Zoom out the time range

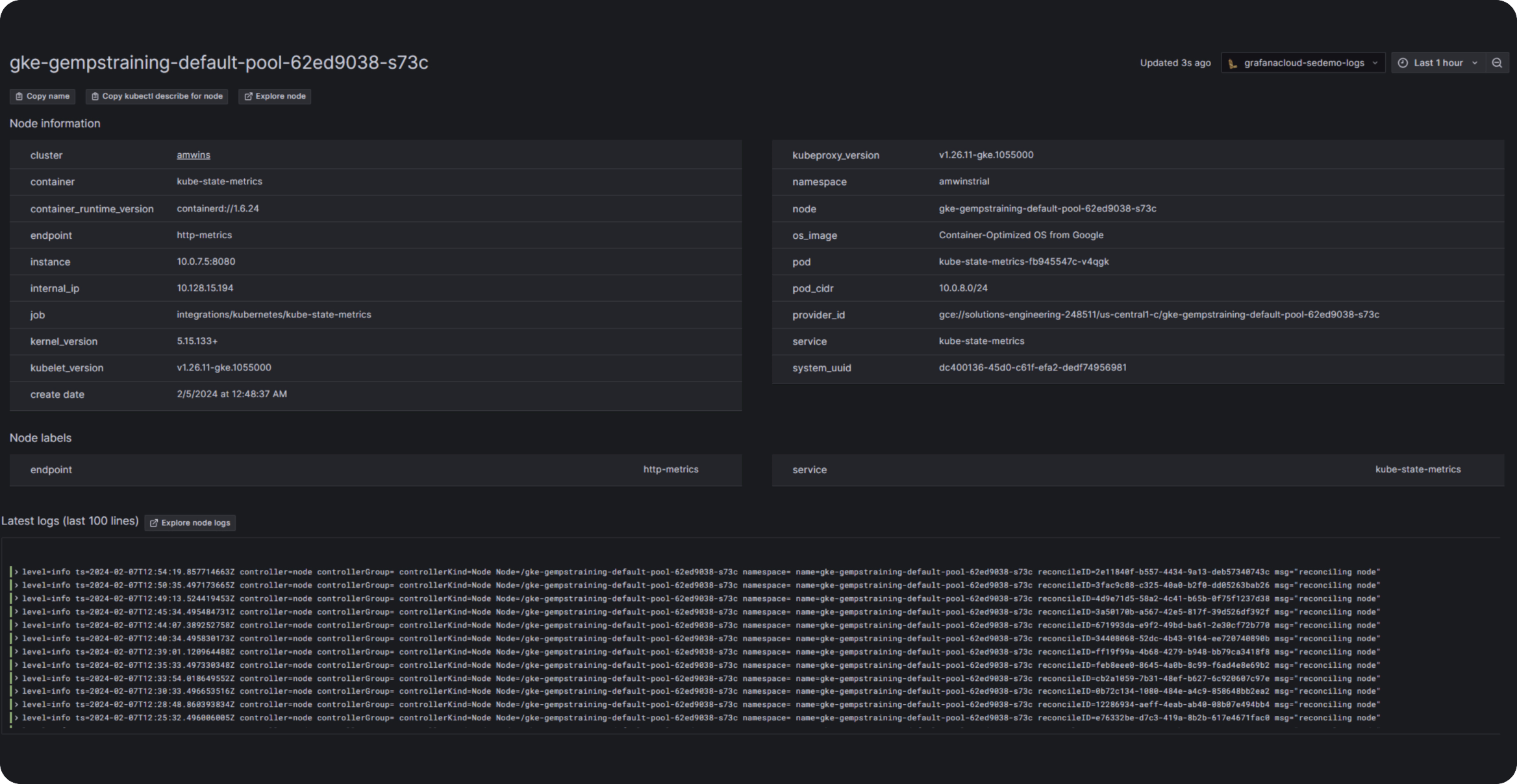[x=1497, y=63]
